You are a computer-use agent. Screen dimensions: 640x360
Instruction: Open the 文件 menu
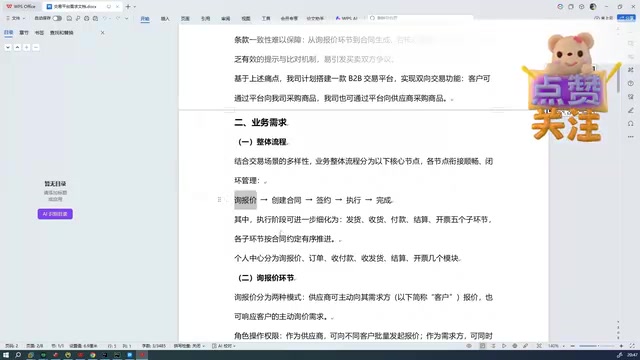pyautogui.click(x=15, y=18)
